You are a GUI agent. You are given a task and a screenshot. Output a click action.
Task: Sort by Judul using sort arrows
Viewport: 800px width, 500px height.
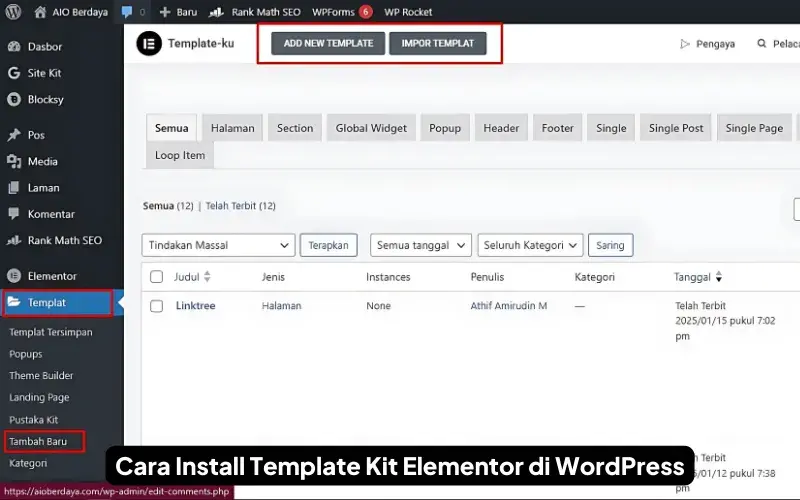click(207, 277)
